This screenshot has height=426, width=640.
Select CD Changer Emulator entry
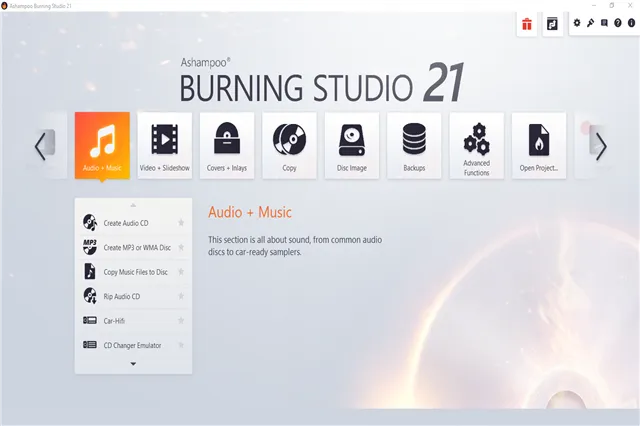(x=133, y=345)
